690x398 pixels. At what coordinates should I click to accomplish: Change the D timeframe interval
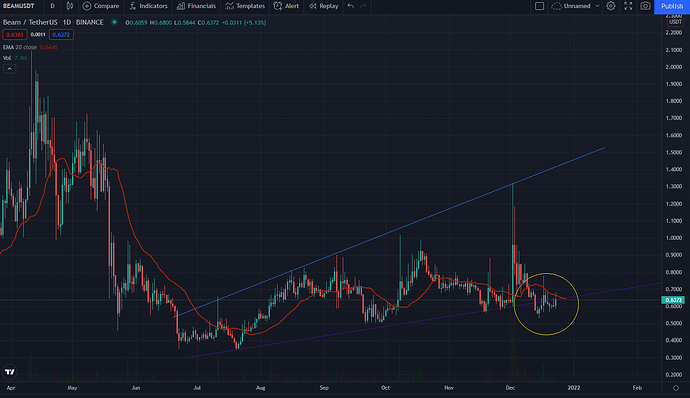pyautogui.click(x=52, y=6)
